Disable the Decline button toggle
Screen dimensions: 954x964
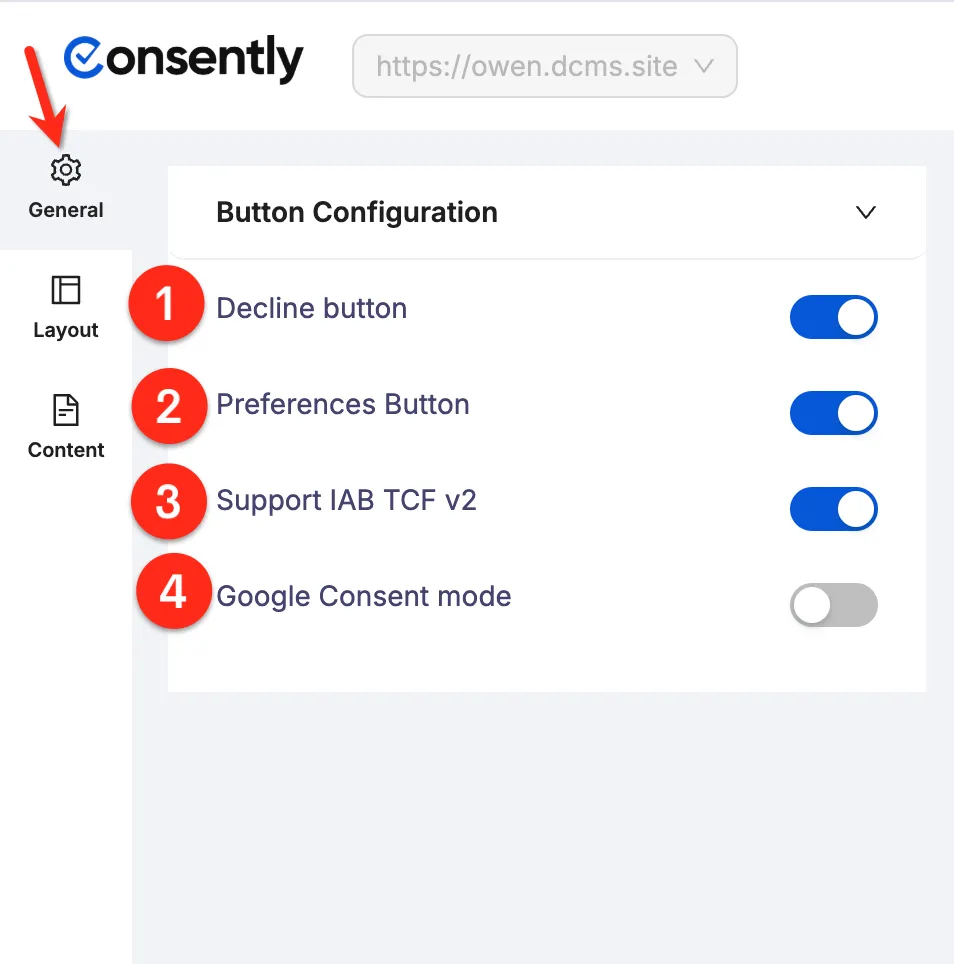[833, 318]
